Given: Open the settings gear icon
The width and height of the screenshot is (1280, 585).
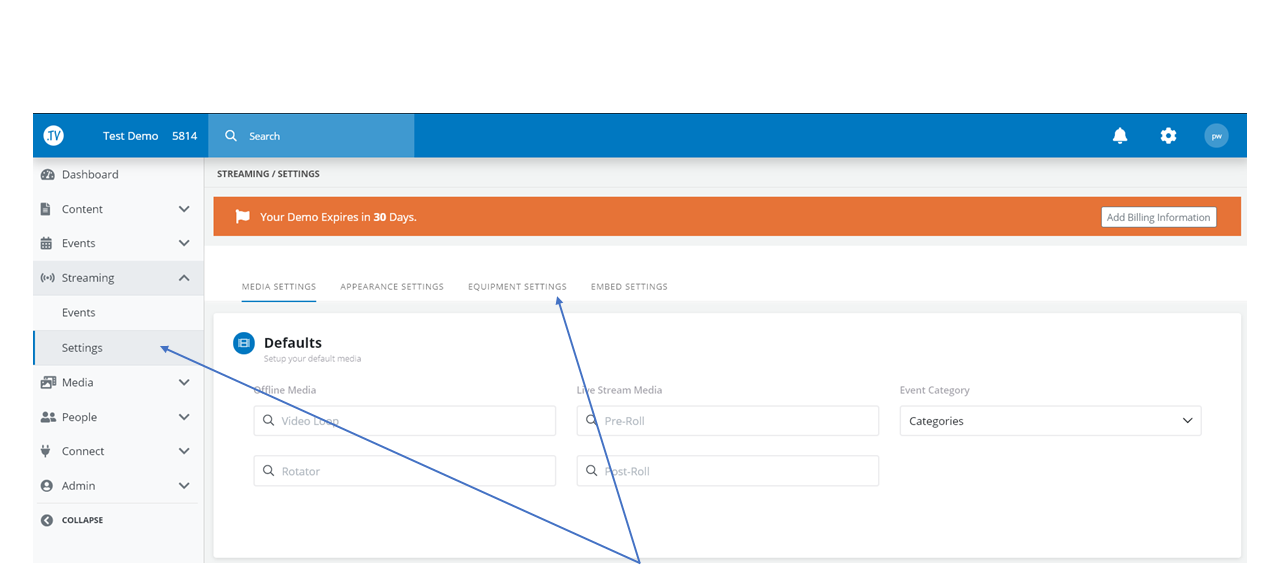Looking at the screenshot, I should [1168, 136].
